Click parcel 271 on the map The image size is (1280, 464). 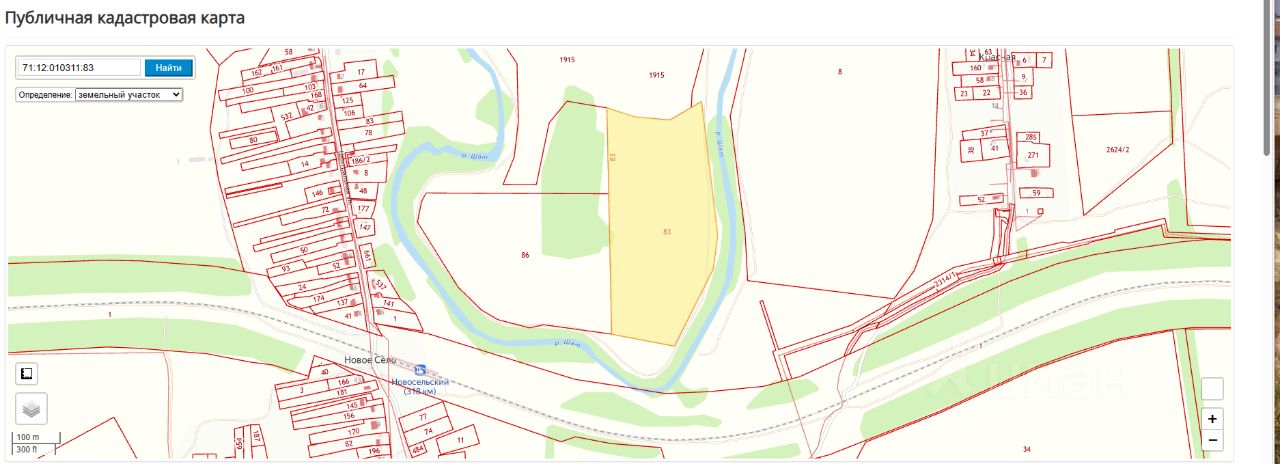tap(1033, 156)
